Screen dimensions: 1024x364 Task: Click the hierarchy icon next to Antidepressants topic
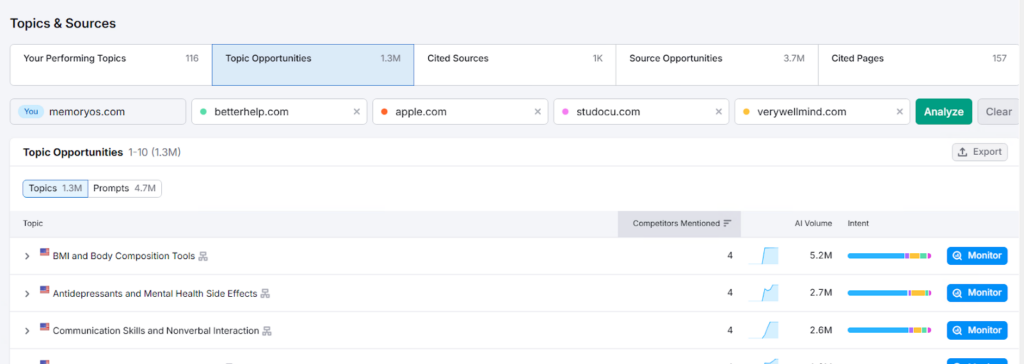tap(265, 293)
